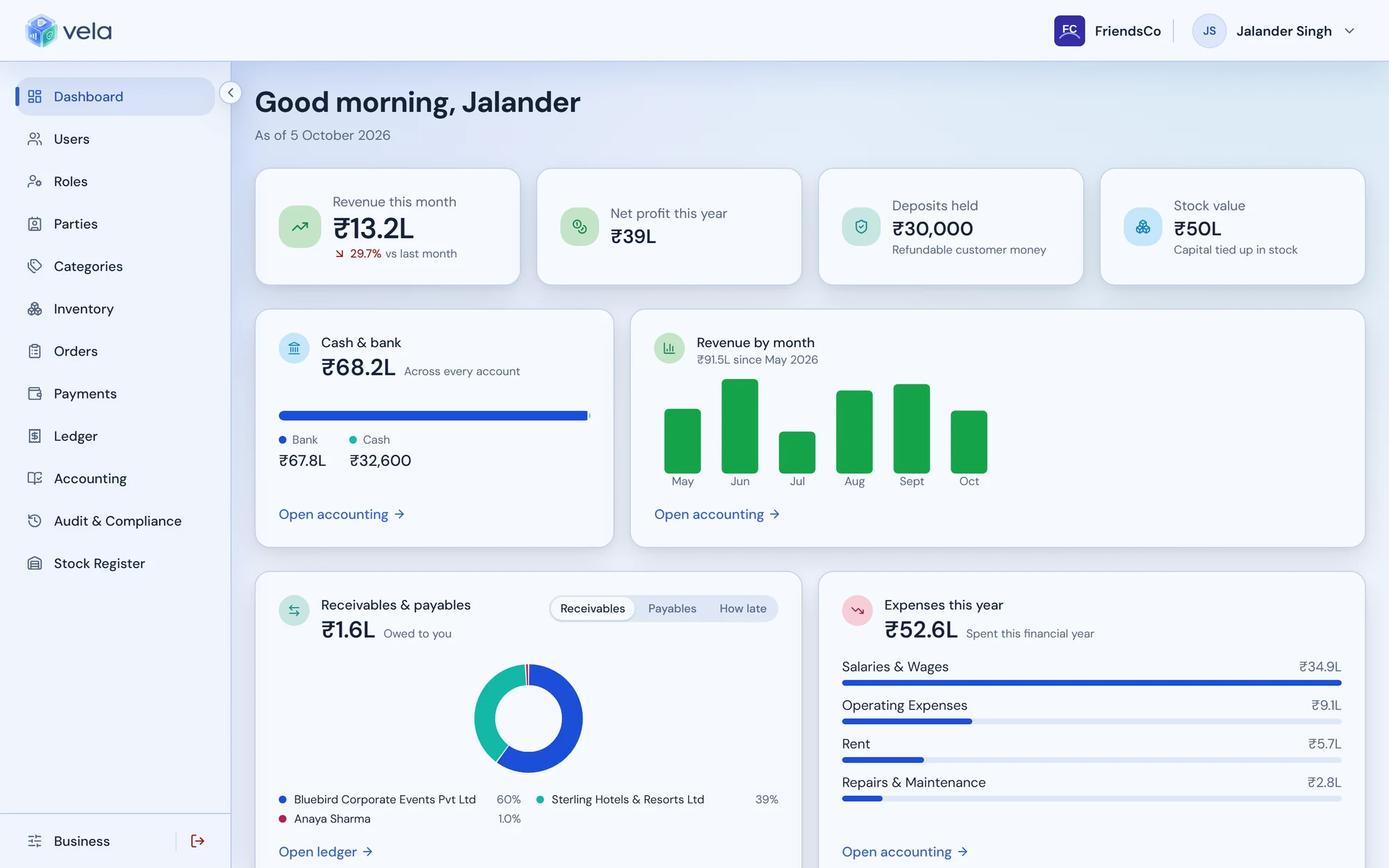Click the receivables donut chart

tap(529, 718)
